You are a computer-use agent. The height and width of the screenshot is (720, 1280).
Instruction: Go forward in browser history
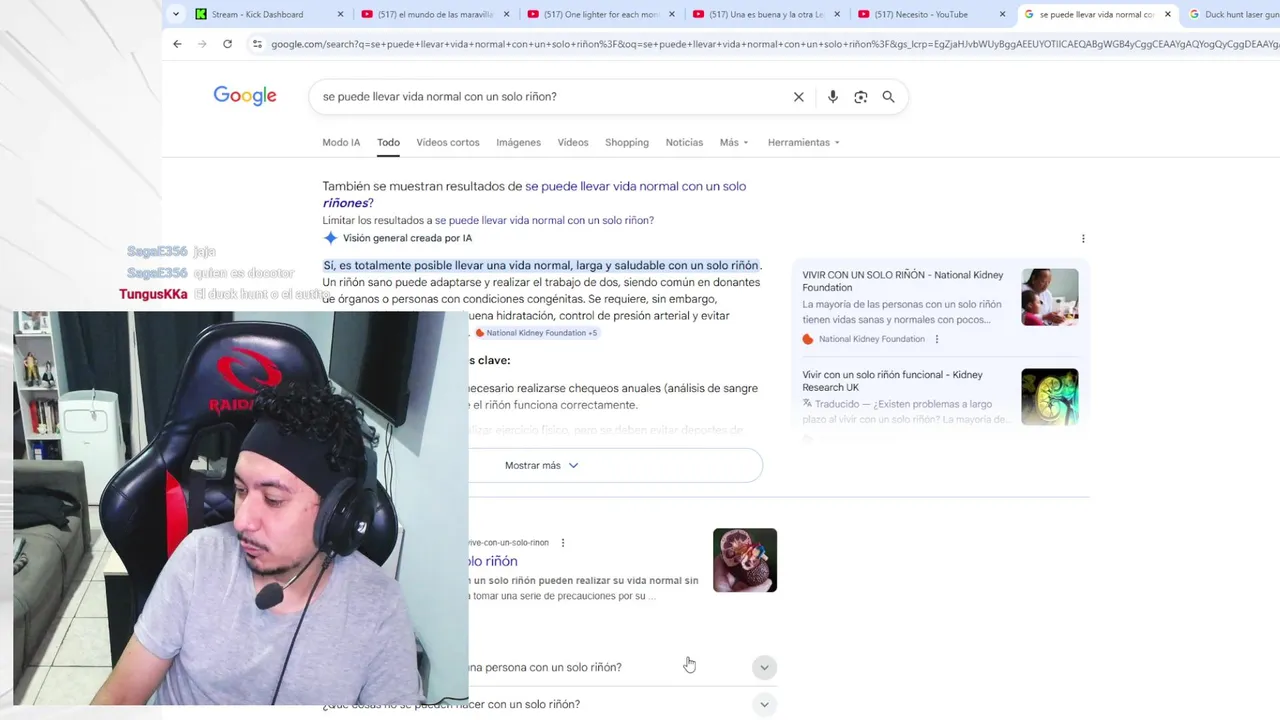click(202, 44)
